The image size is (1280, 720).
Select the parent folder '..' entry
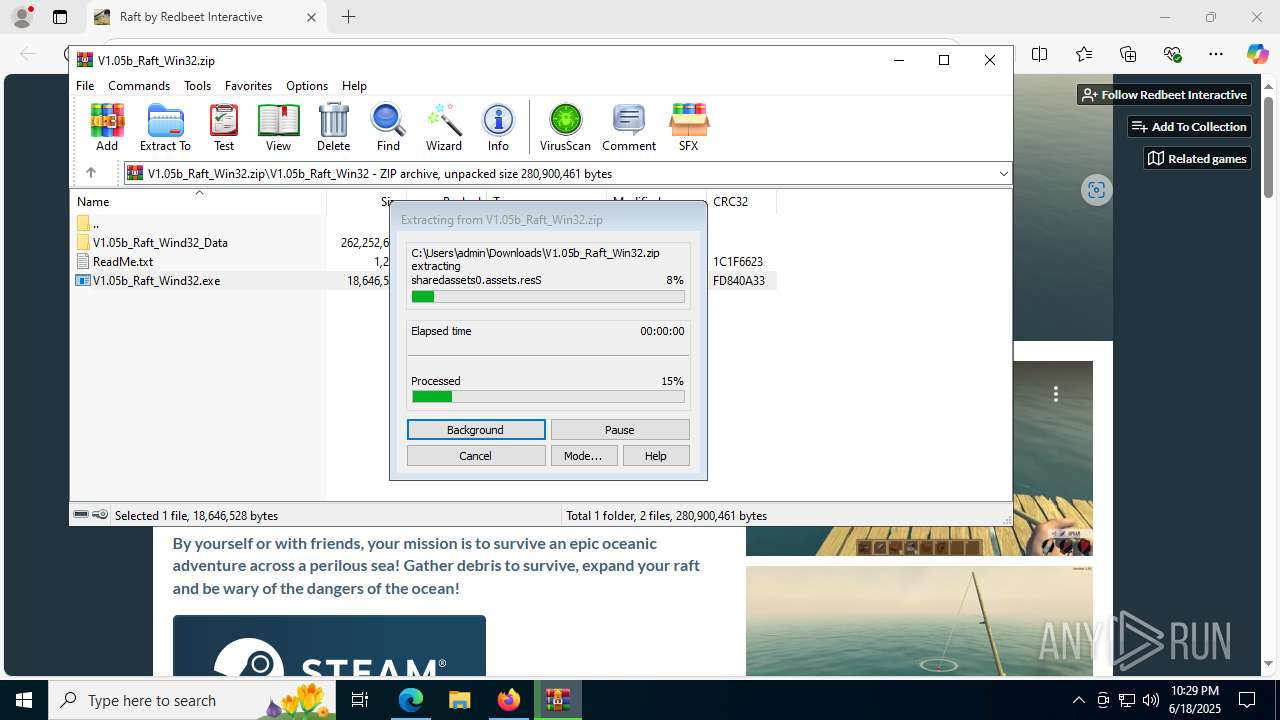click(95, 224)
